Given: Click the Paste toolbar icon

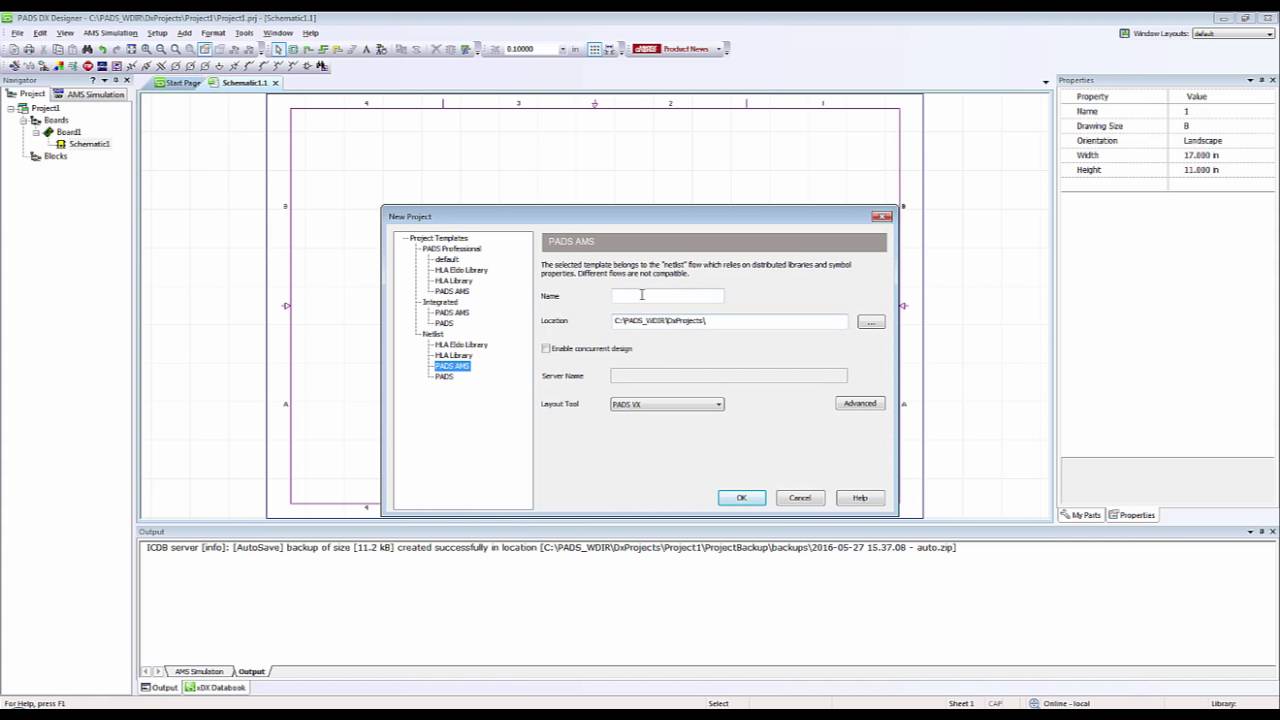Looking at the screenshot, I should click(72, 49).
